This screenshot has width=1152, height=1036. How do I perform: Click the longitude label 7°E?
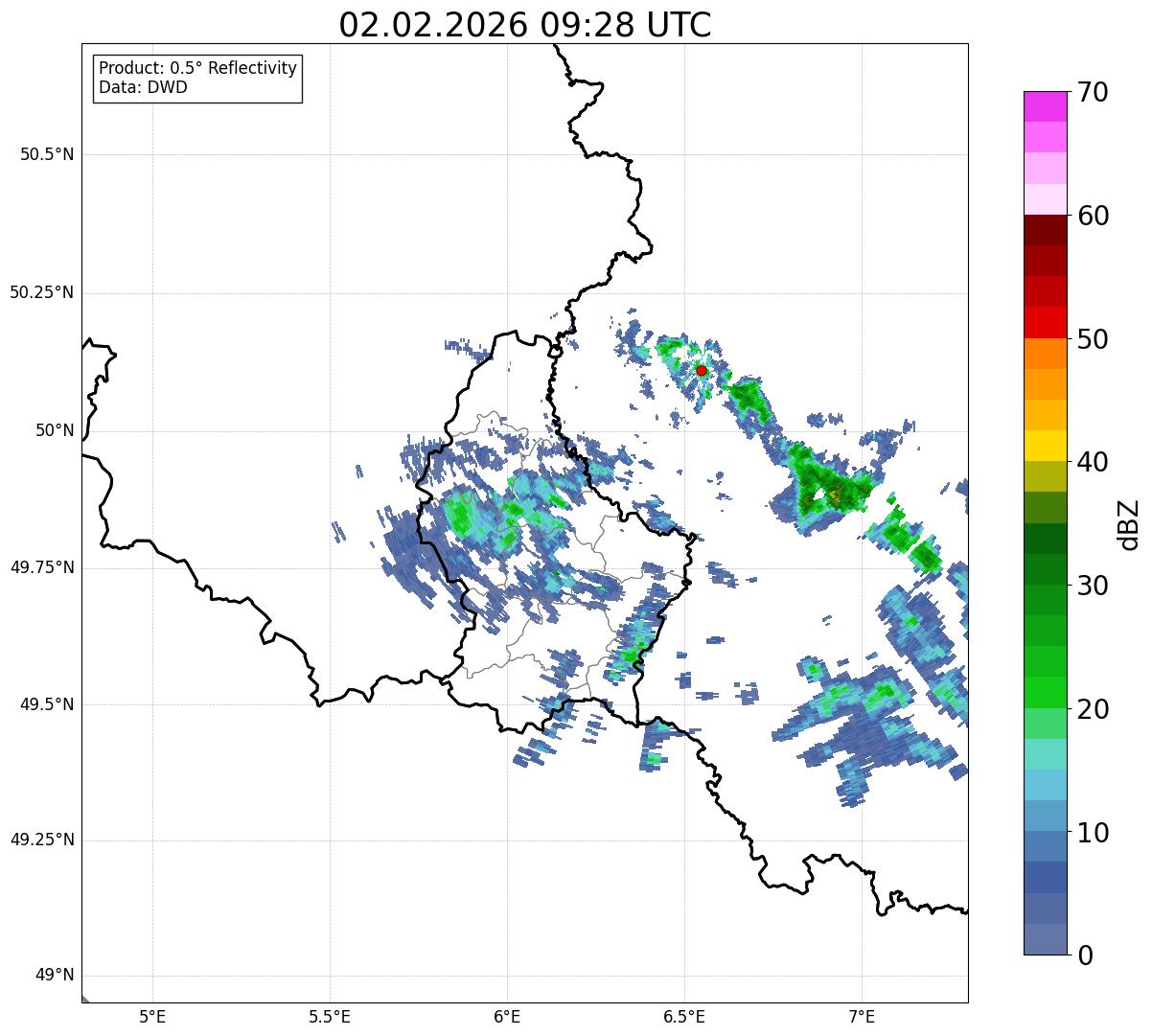click(863, 1016)
